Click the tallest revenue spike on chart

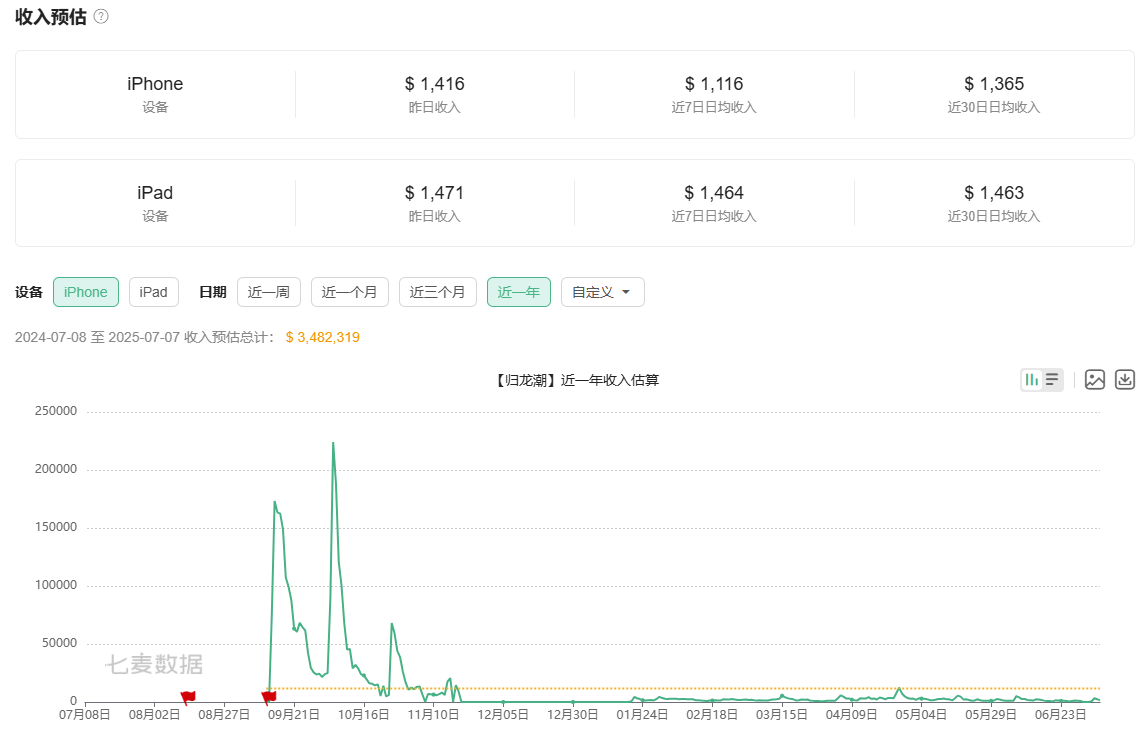pyautogui.click(x=333, y=443)
